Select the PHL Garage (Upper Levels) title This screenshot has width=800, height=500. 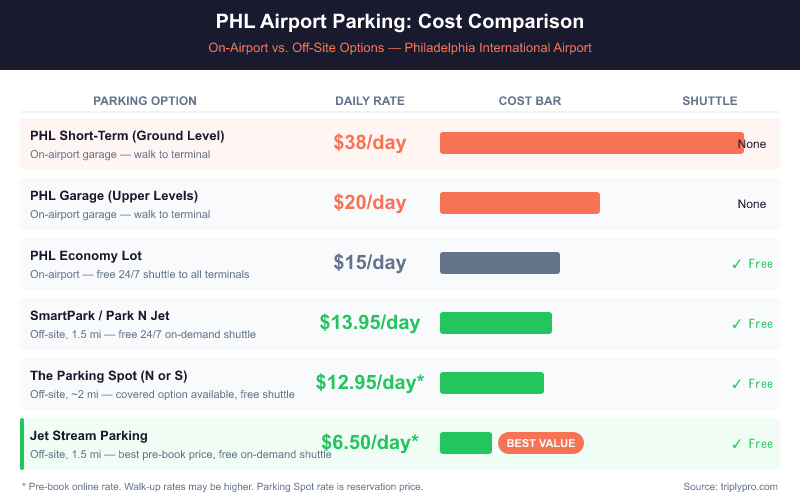pos(114,195)
